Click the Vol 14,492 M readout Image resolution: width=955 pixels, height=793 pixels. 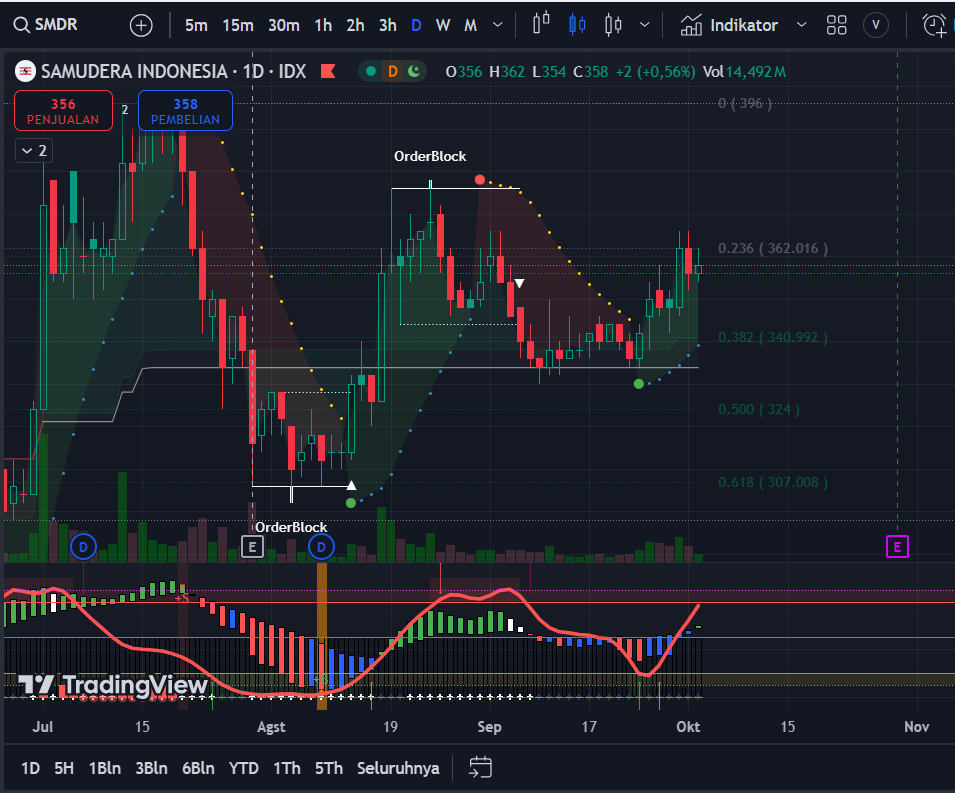pyautogui.click(x=744, y=72)
